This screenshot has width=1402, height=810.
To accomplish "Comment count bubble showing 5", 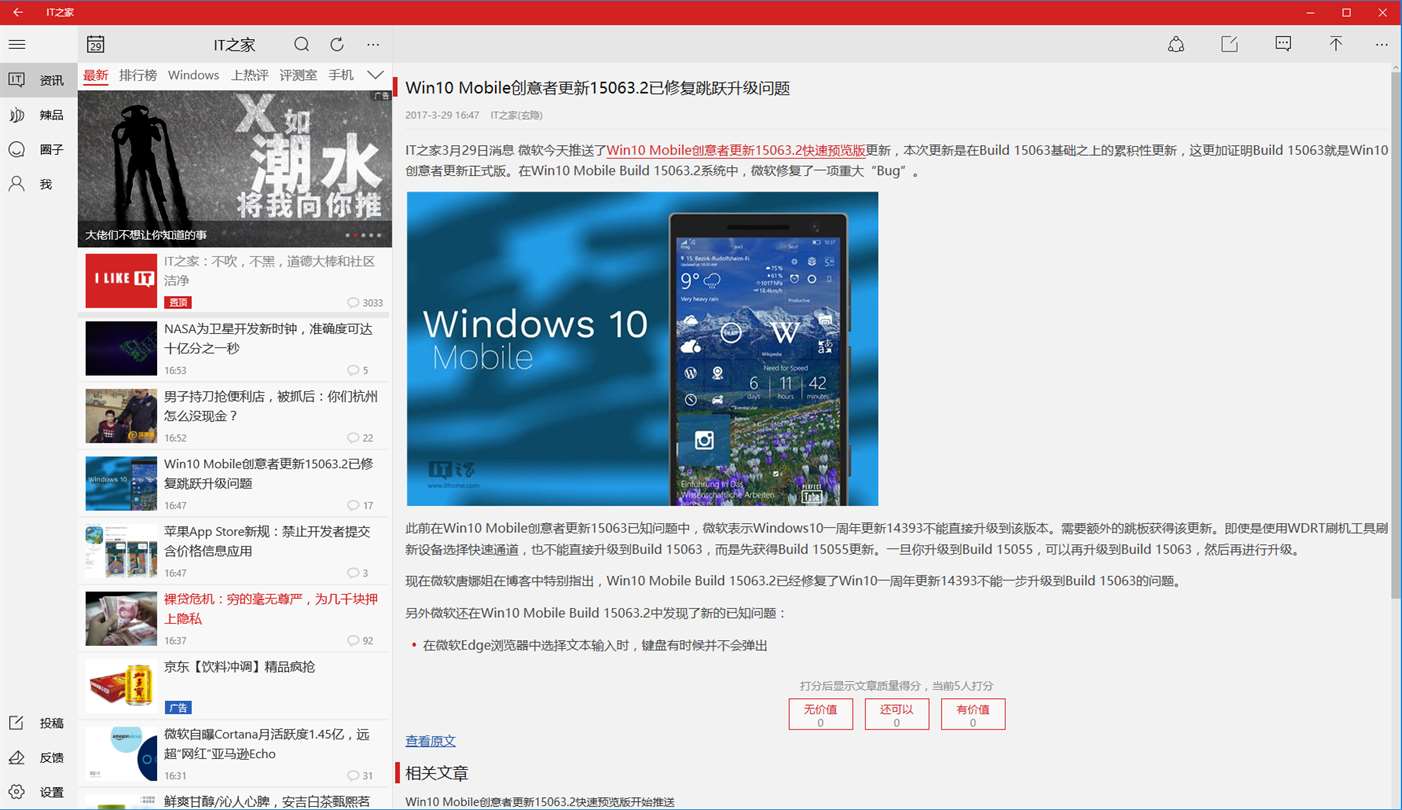I will click(x=358, y=370).
